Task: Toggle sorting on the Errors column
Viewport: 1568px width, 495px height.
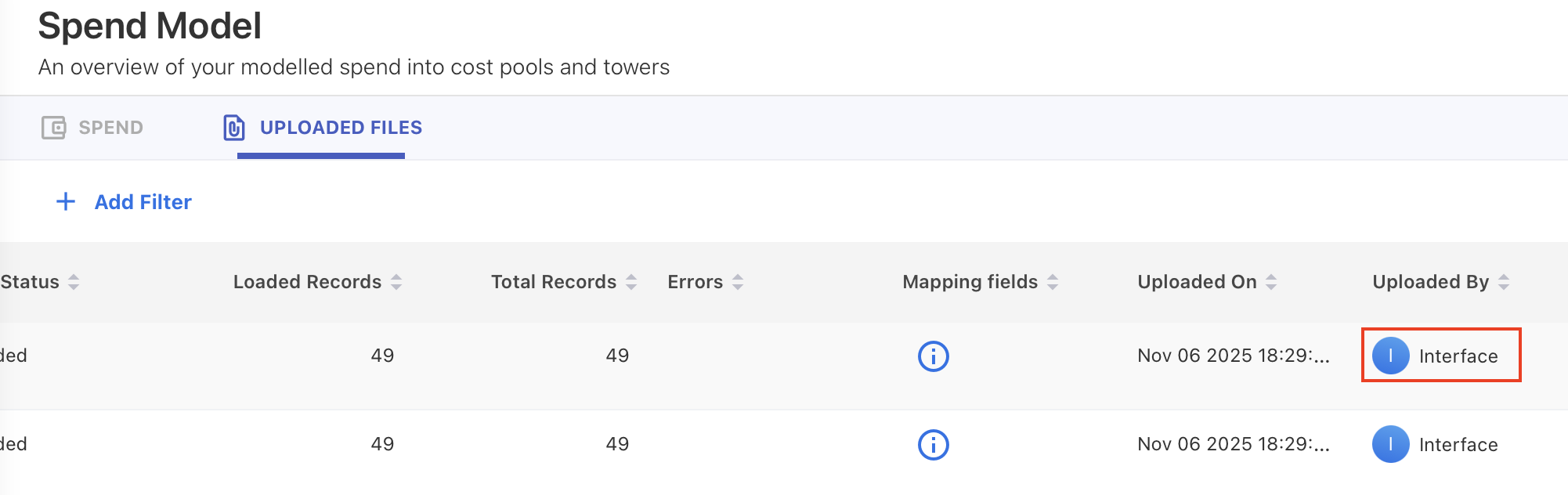Action: point(737,282)
